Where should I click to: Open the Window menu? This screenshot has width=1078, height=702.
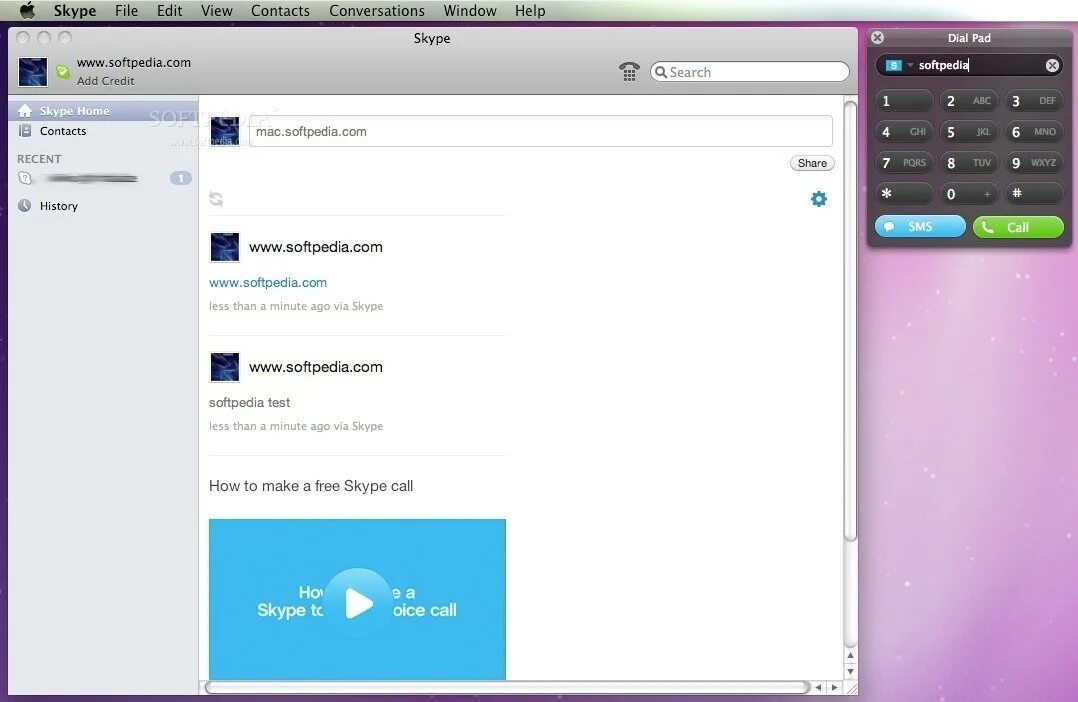(470, 10)
